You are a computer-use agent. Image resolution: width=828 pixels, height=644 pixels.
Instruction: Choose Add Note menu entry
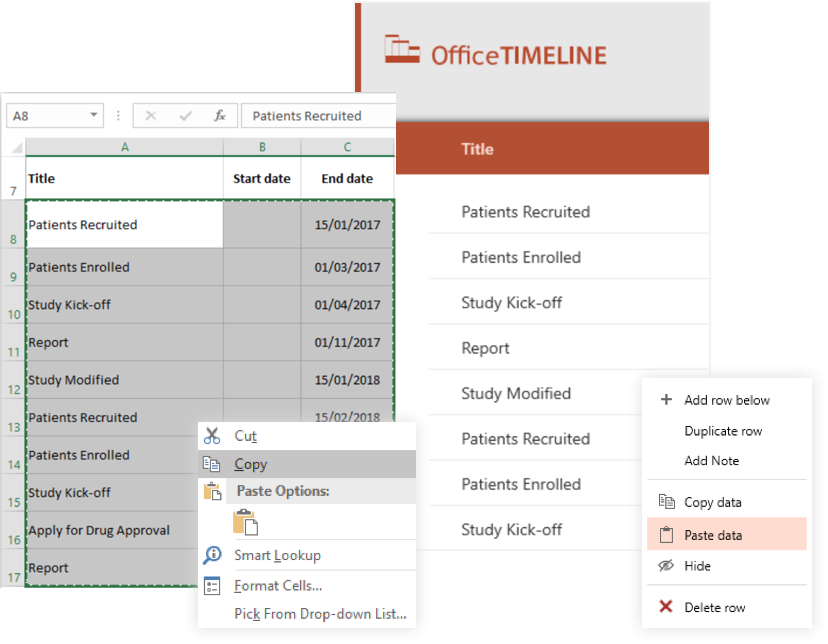point(727,460)
